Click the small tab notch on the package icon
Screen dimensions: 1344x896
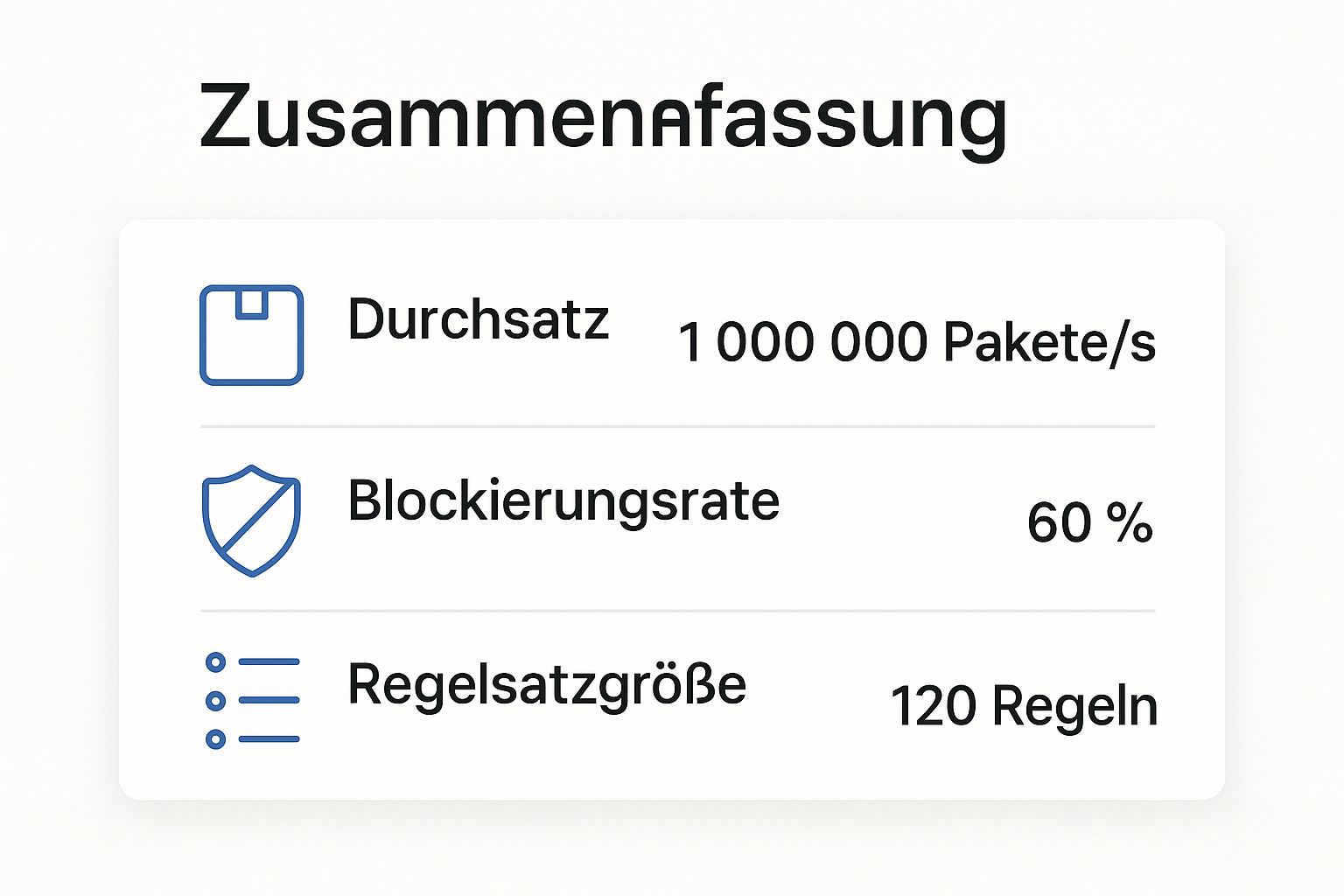[x=251, y=303]
